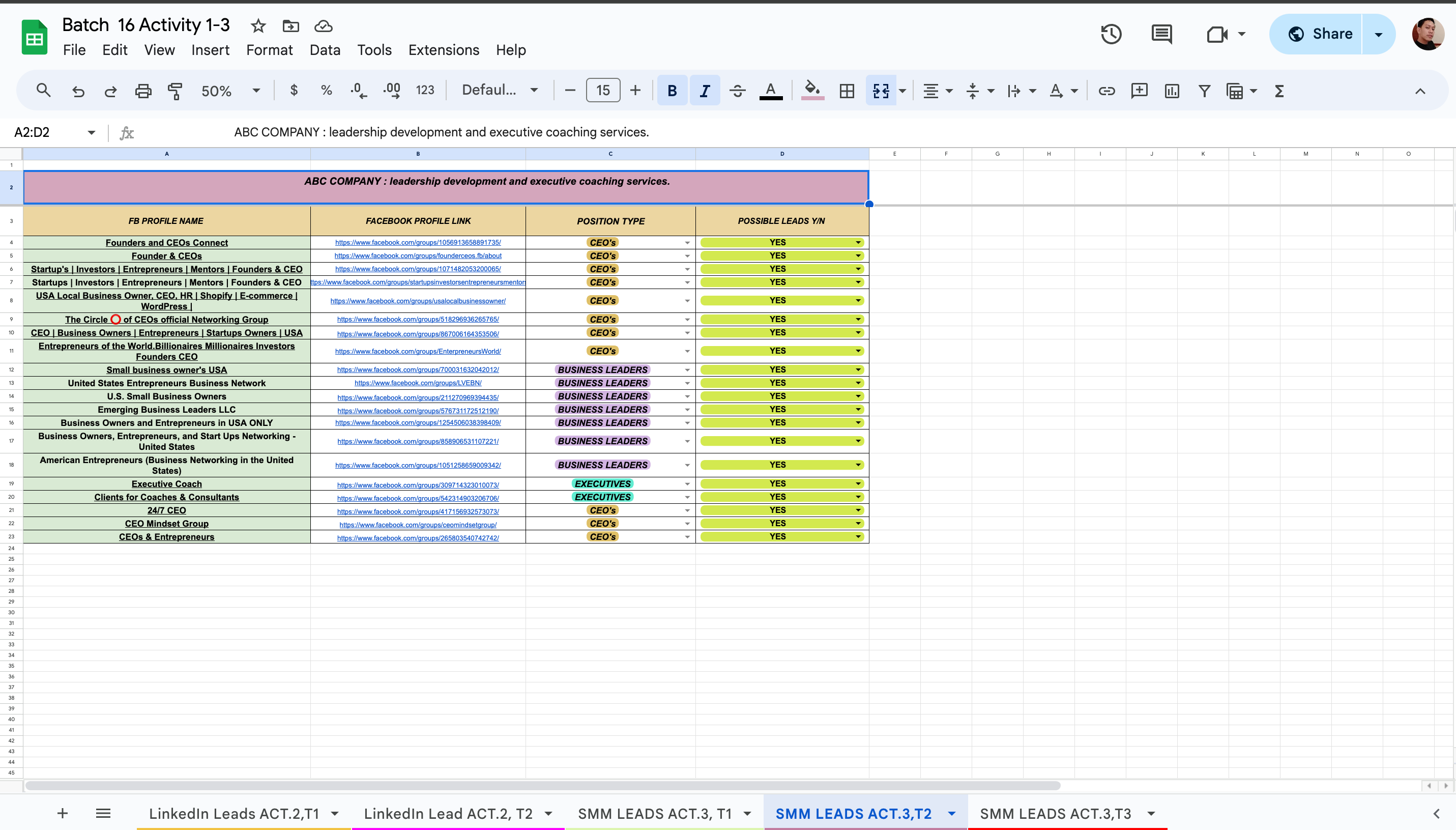
Task: Expand the Defaul... font dropdown
Action: pyautogui.click(x=500, y=90)
